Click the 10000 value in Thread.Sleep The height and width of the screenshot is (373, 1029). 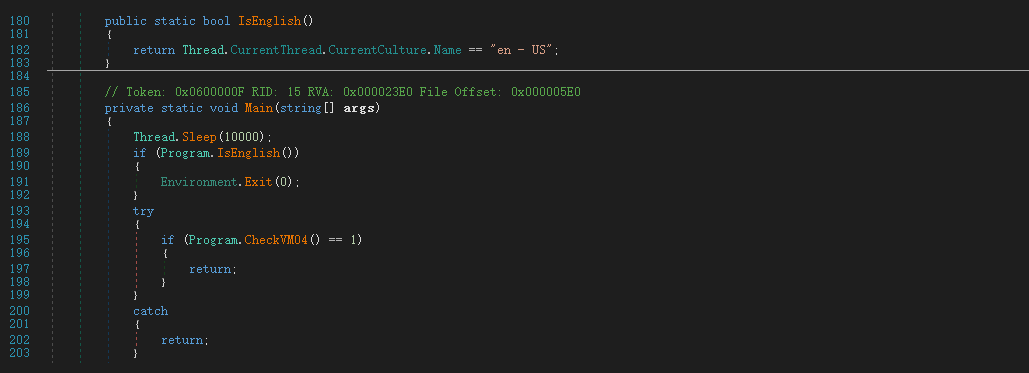(242, 137)
